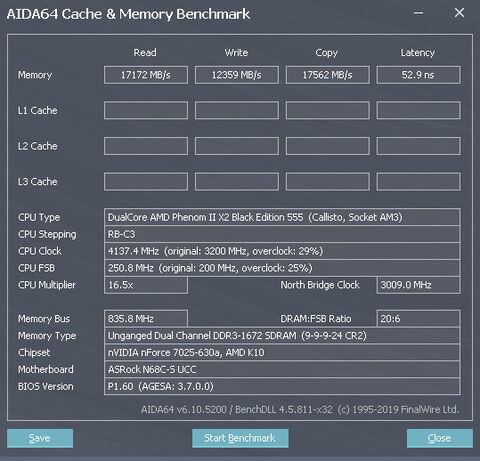
Task: Click the Close button at bottom
Action: (440, 438)
